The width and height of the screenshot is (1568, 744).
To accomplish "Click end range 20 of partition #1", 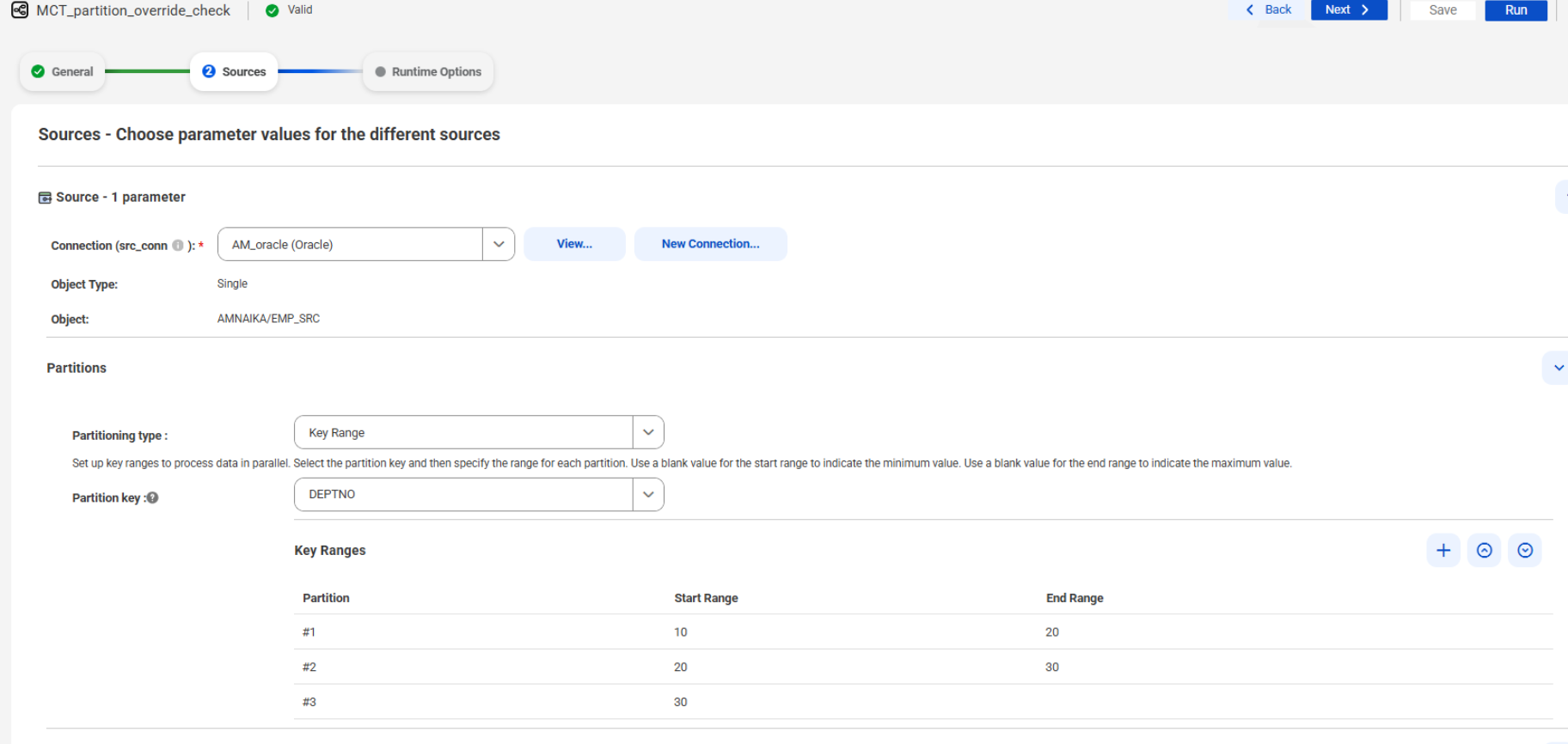I will click(1052, 632).
